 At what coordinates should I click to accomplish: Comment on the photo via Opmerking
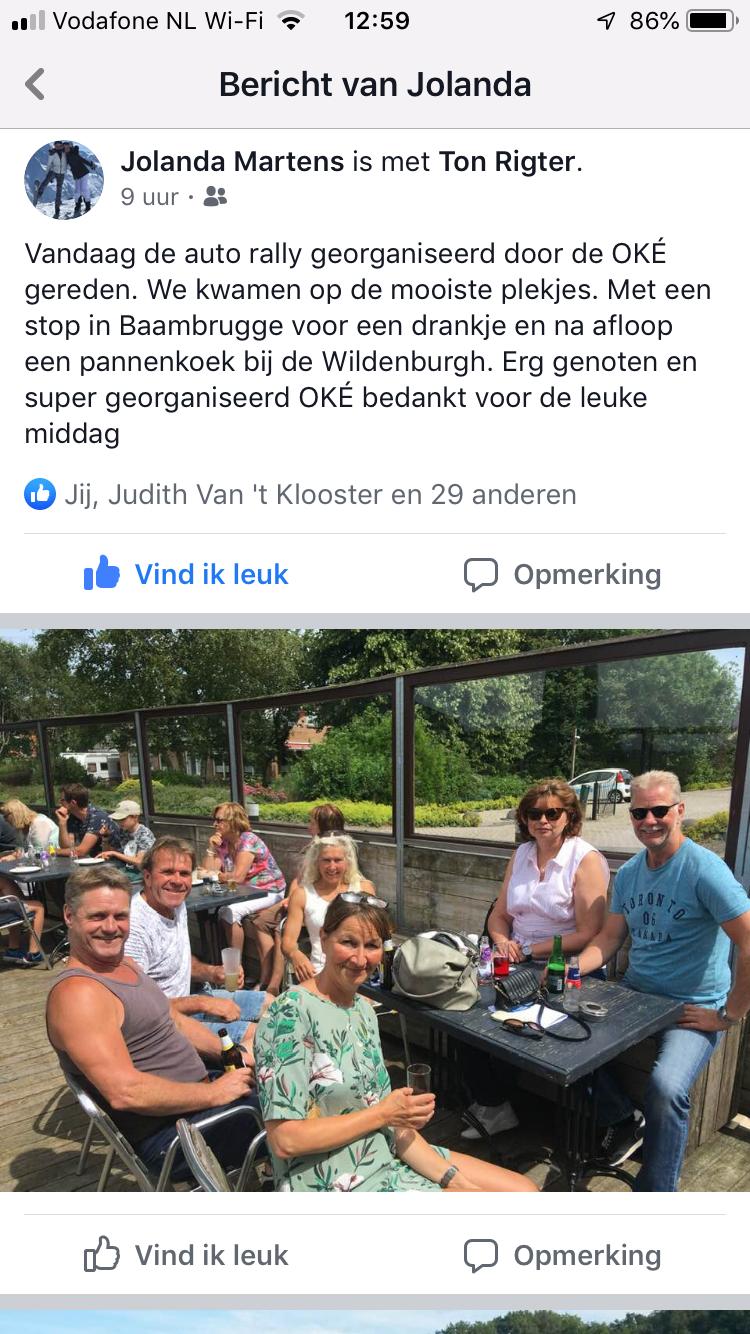pos(562,1255)
